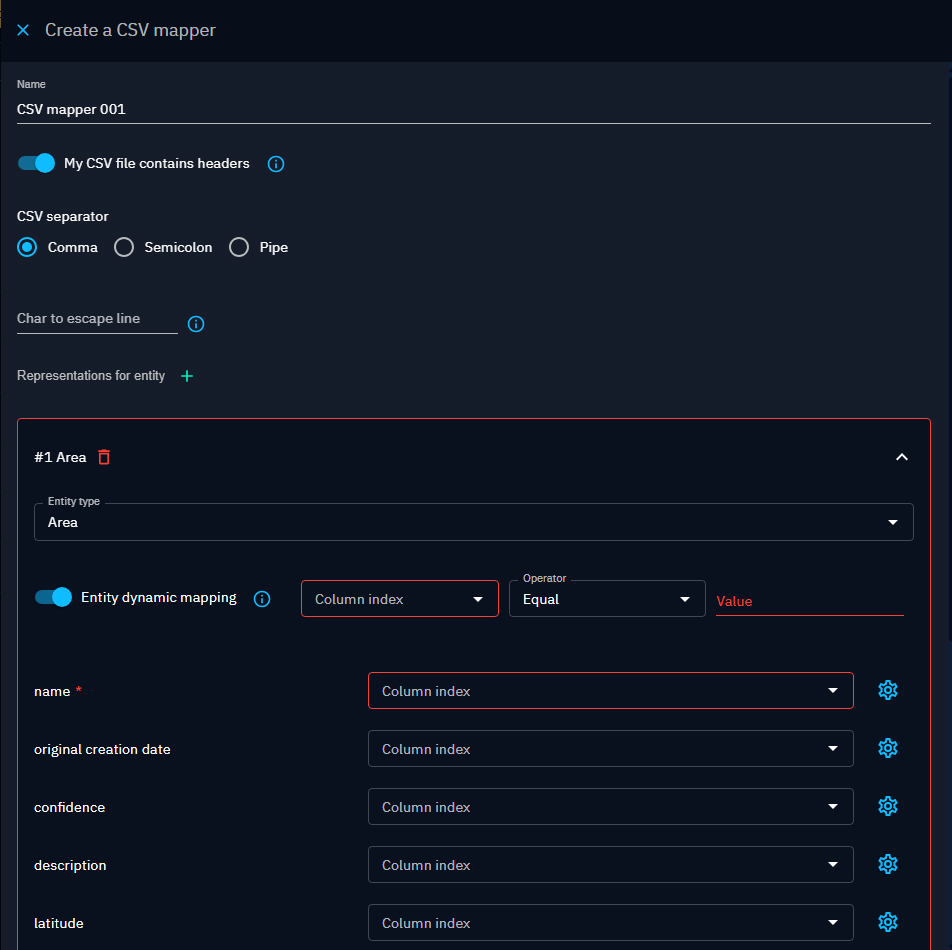
Task: Open the Operator dropdown set to Equal
Action: click(x=606, y=599)
